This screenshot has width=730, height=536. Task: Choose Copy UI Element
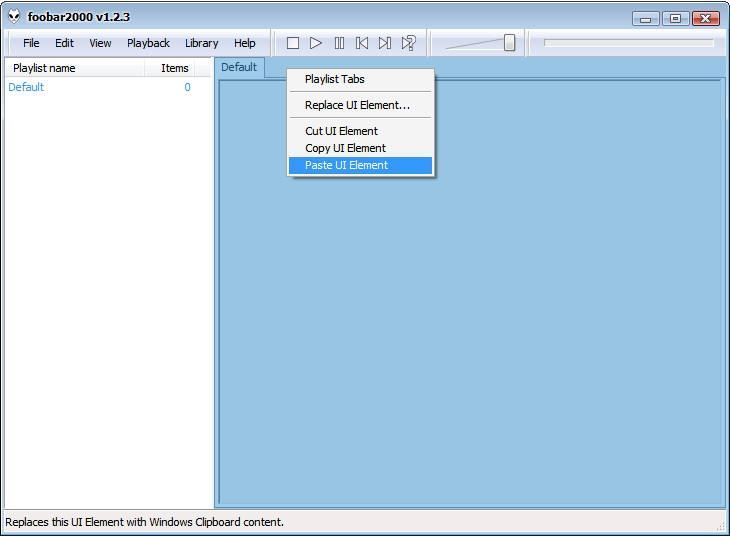360,148
